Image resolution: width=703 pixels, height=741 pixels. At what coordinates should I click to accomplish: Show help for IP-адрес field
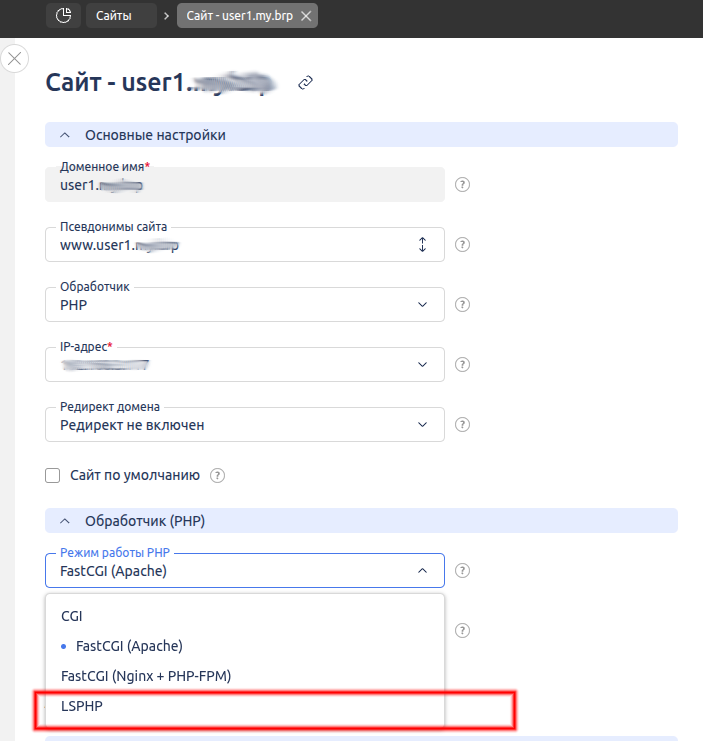click(462, 365)
